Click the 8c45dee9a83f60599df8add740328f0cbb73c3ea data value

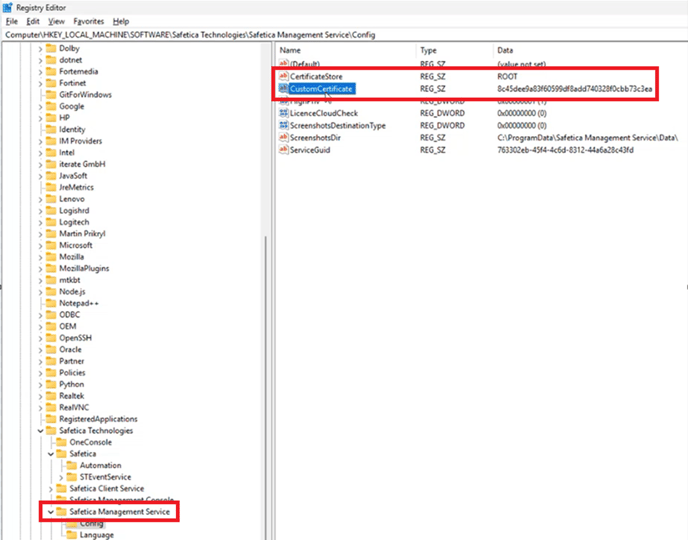574,89
